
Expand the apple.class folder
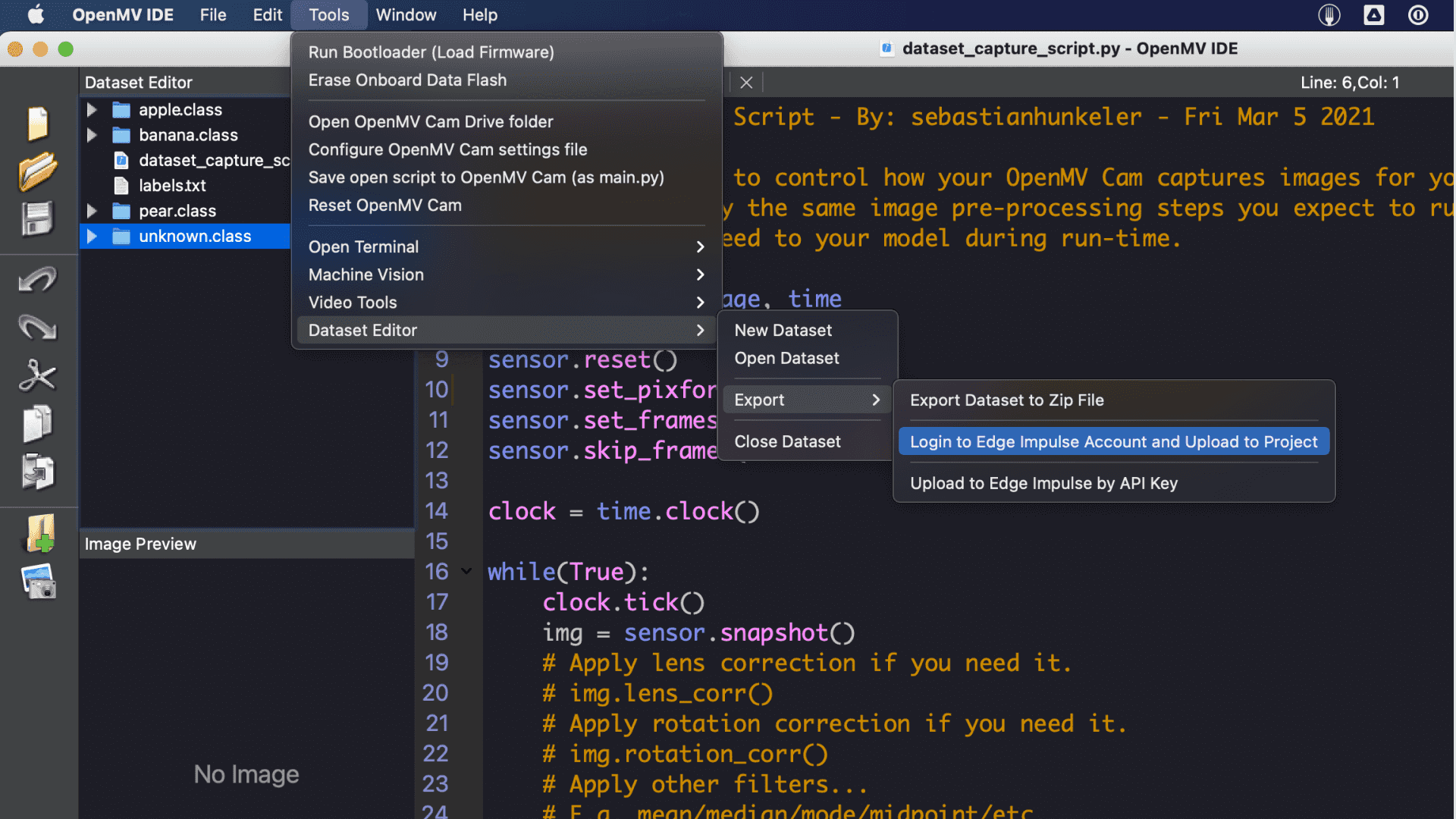[92, 110]
